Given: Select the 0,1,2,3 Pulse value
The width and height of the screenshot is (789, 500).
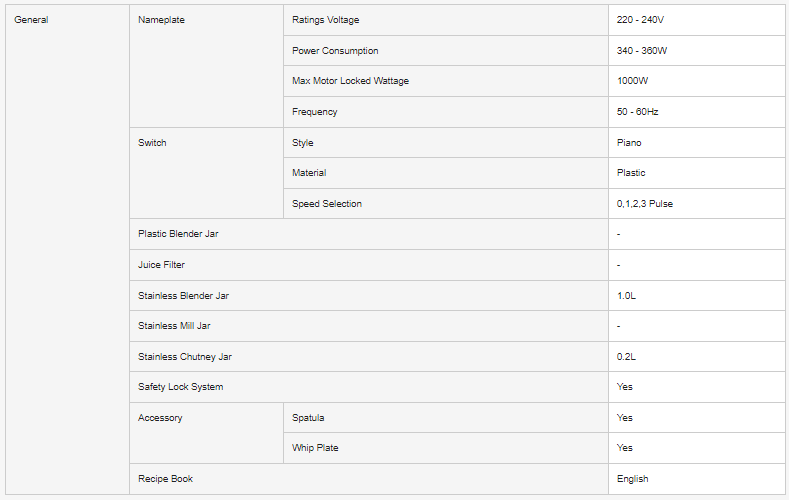Looking at the screenshot, I should (x=652, y=204).
